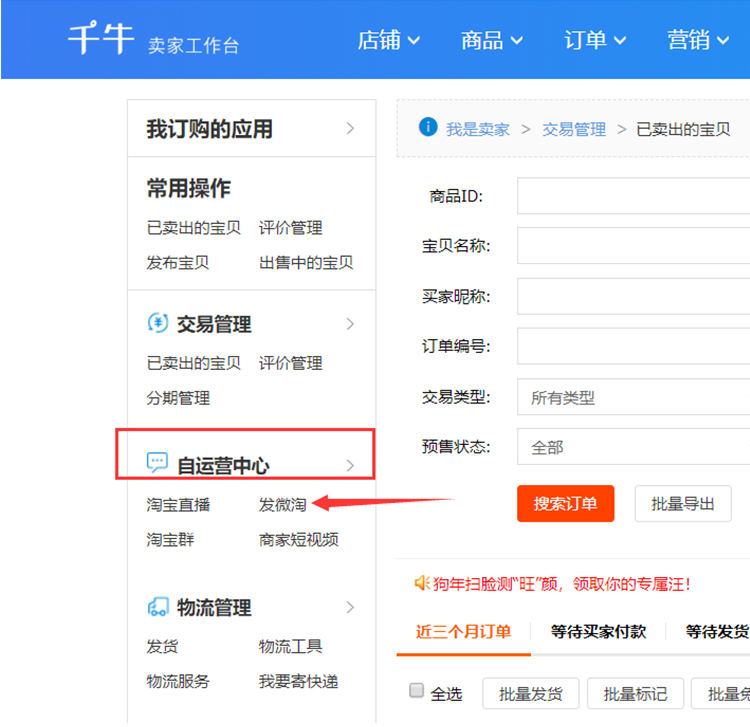Viewport: 750px width, 727px height.
Task: Open 分期管理 link
Action: (178, 397)
